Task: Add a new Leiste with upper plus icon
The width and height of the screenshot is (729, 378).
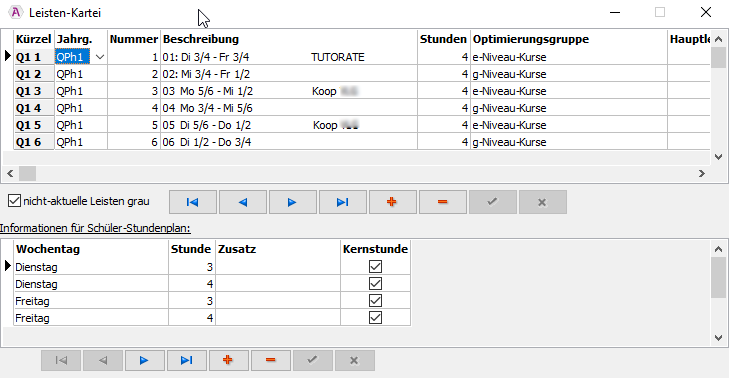Action: point(392,202)
